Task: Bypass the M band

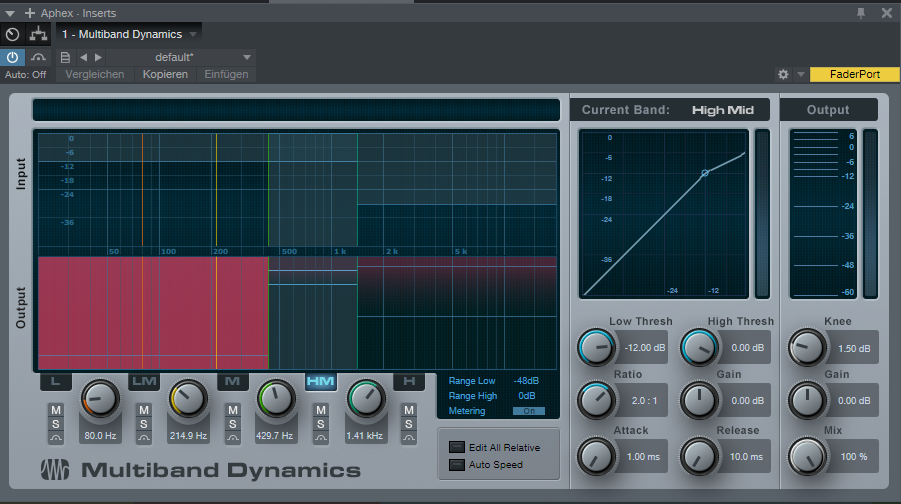Action: tap(233, 437)
